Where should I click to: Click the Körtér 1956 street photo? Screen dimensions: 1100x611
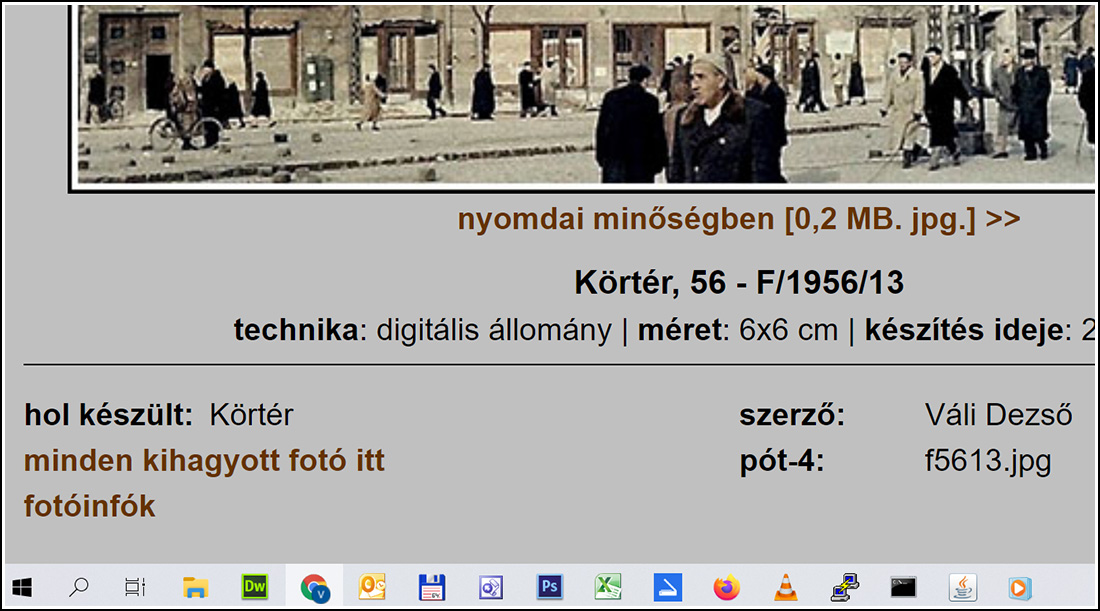[584, 96]
